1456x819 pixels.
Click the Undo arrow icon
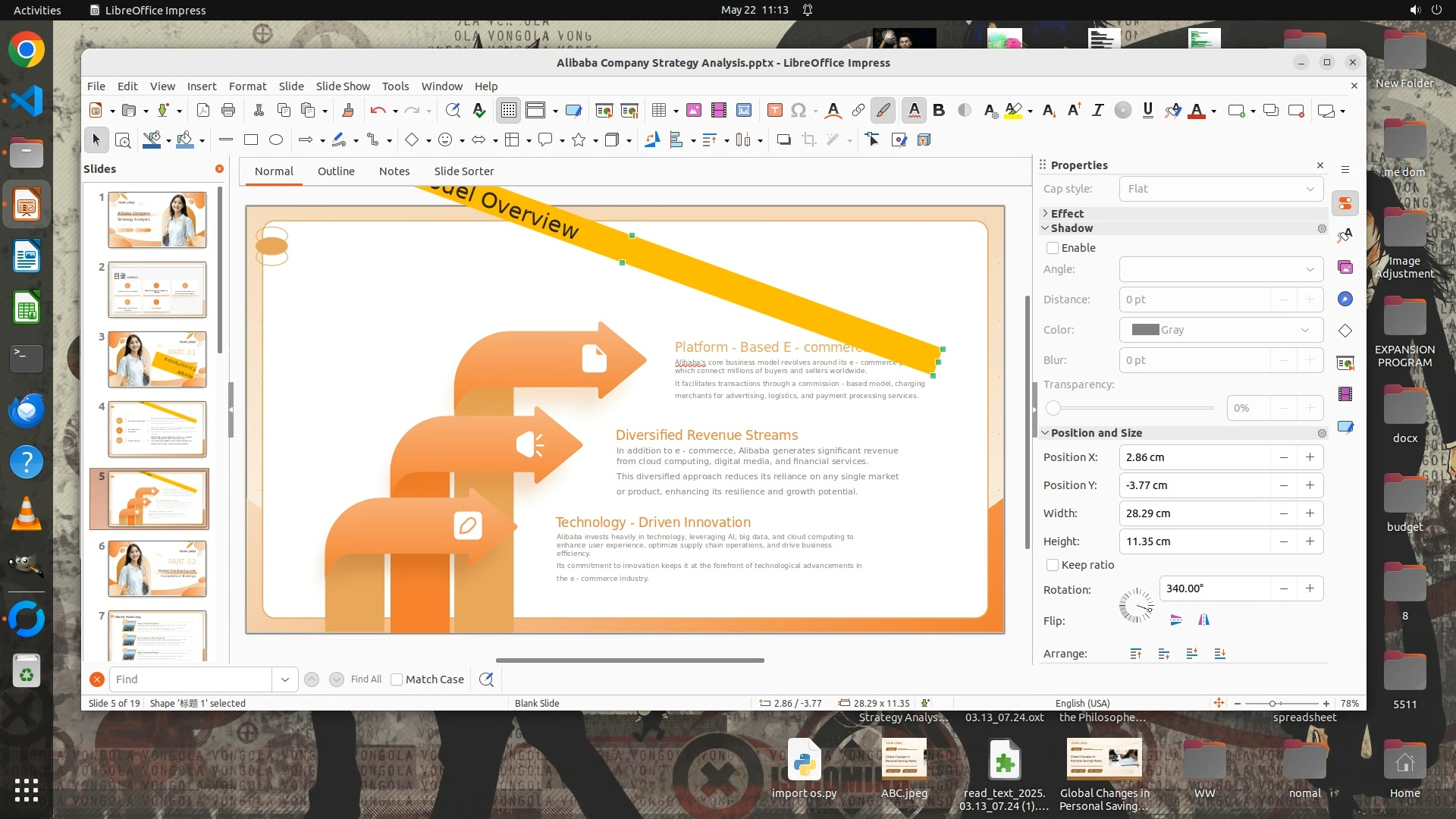(377, 110)
